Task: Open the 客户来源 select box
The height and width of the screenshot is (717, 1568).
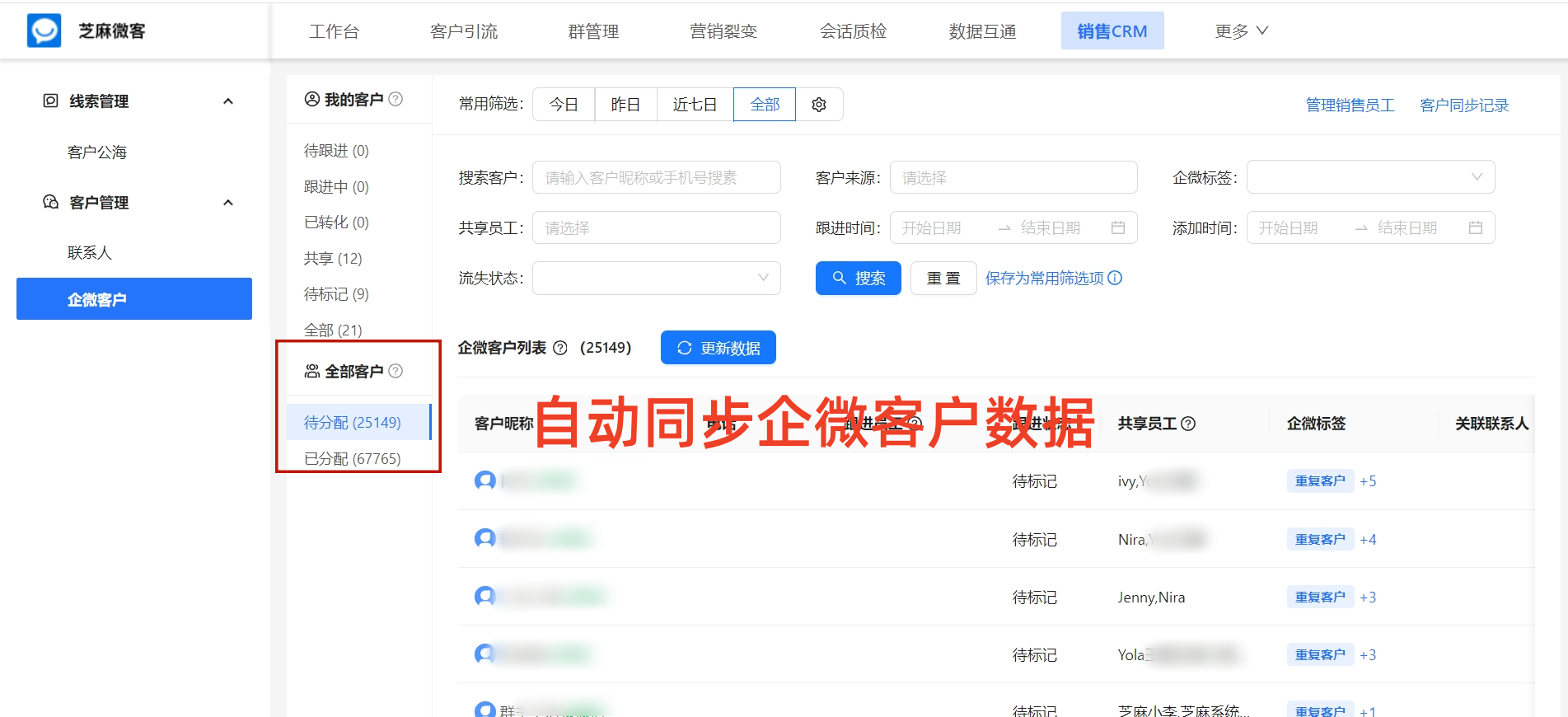Action: (1013, 177)
